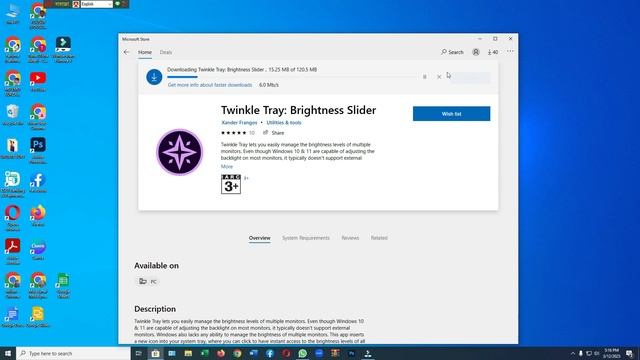Click the blue download status circle icon
Screen dimensions: 640x360
click(154, 77)
